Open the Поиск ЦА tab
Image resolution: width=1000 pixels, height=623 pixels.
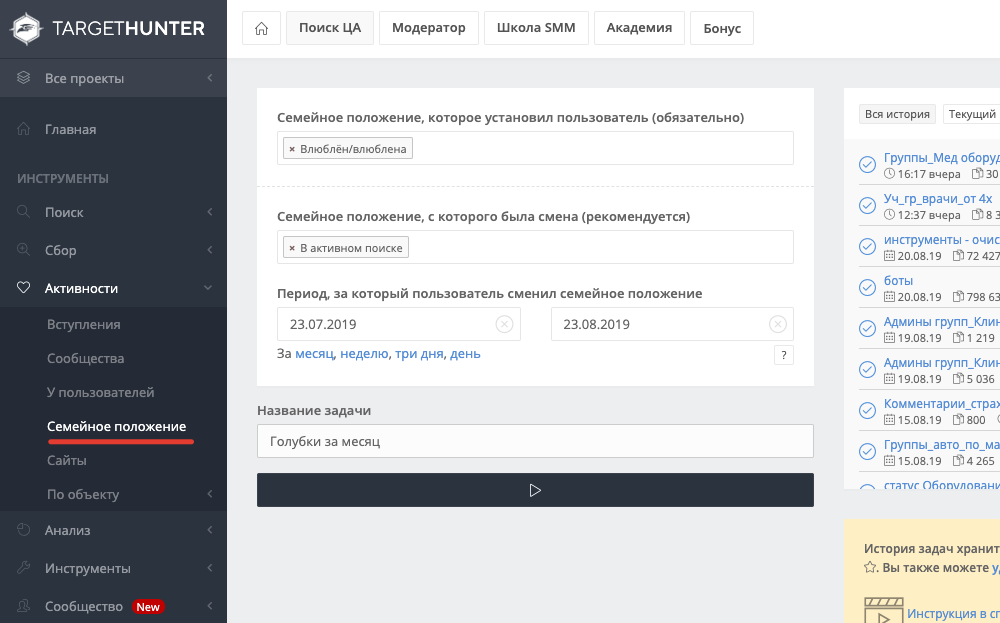(330, 28)
